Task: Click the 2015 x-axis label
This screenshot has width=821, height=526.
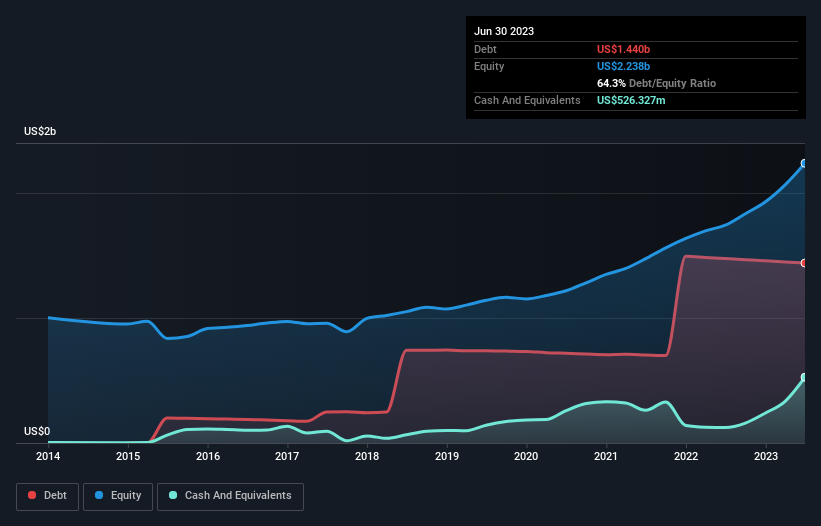Action: (128, 456)
